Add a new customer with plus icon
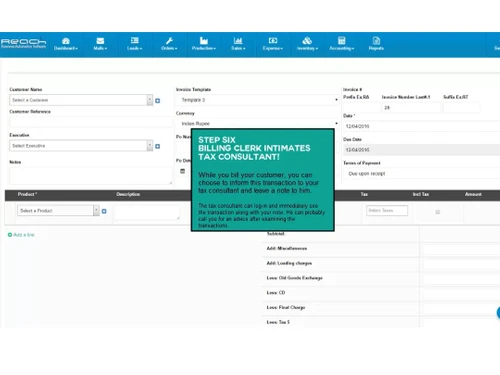Screen dimensions: 500x375 (158, 101)
